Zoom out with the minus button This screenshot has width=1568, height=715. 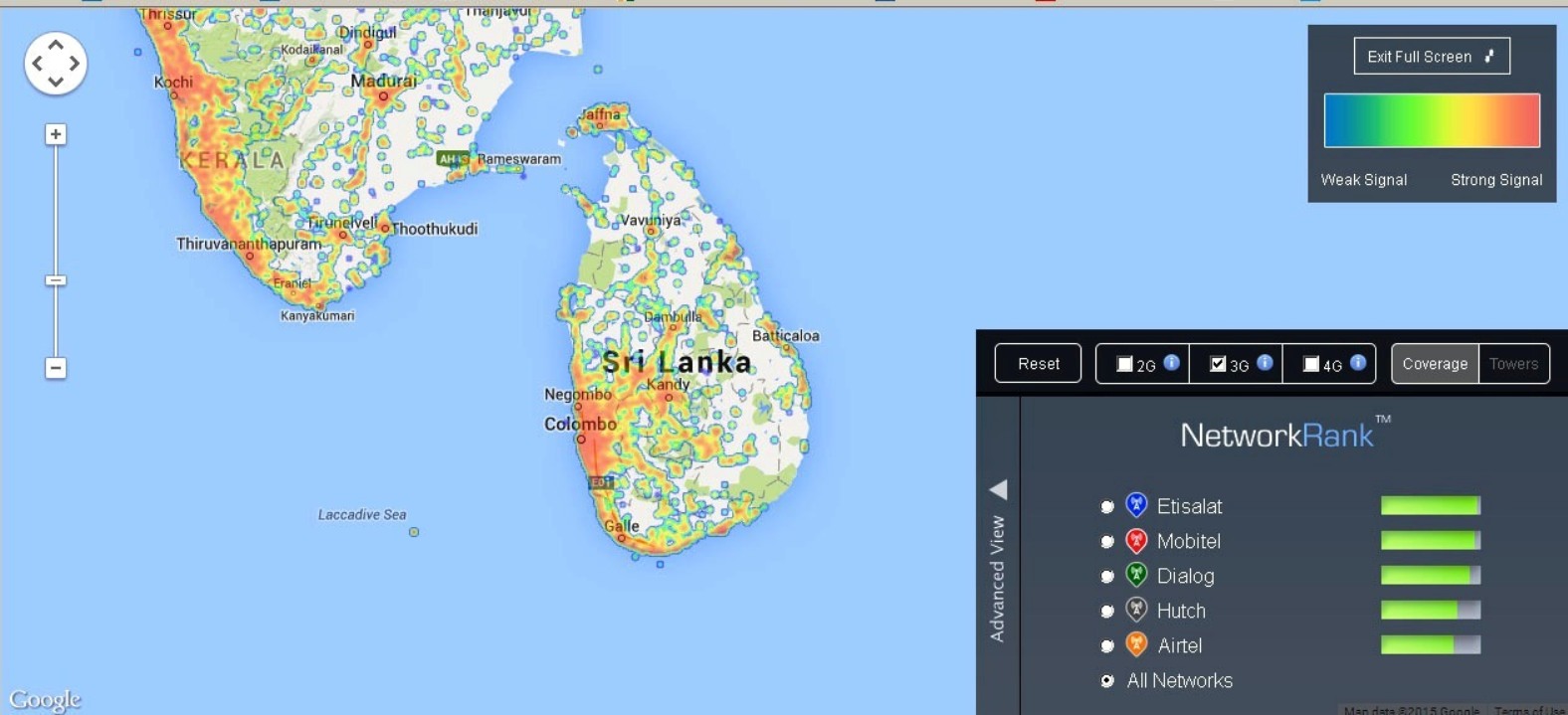[x=56, y=368]
